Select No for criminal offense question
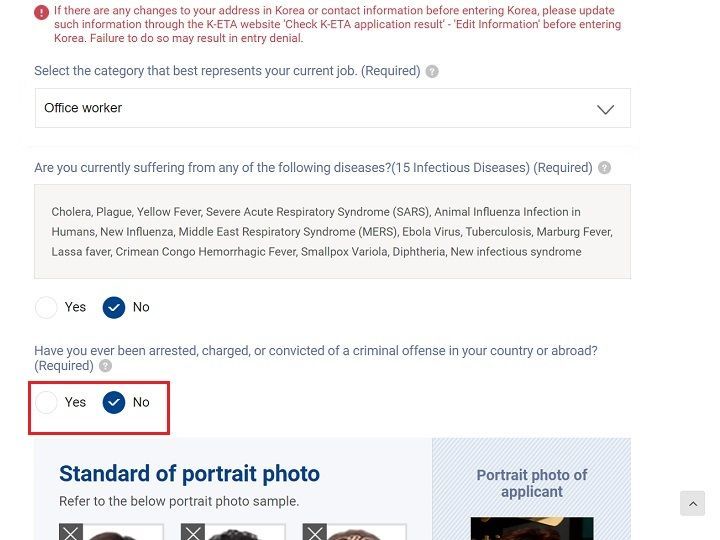The image size is (720, 540). pyautogui.click(x=114, y=402)
